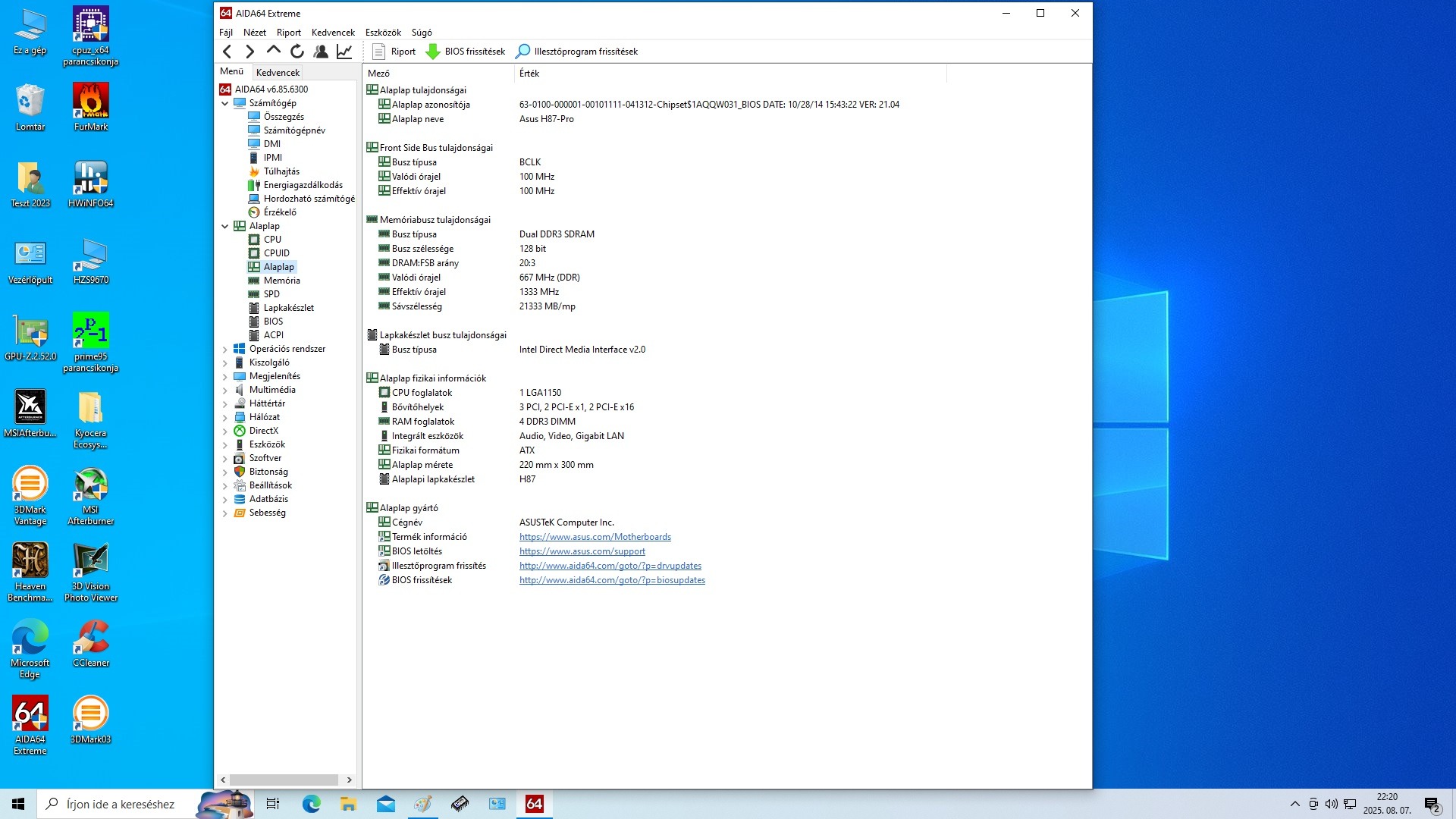Image resolution: width=1456 pixels, height=819 pixels.
Task: Click Illesztőprogram frissítések toolbar button
Action: (576, 52)
